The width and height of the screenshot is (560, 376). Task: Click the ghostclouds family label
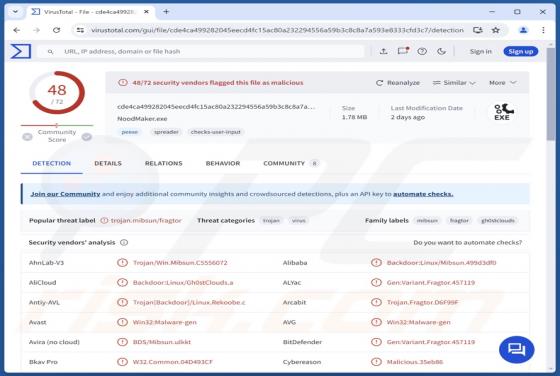tap(498, 221)
